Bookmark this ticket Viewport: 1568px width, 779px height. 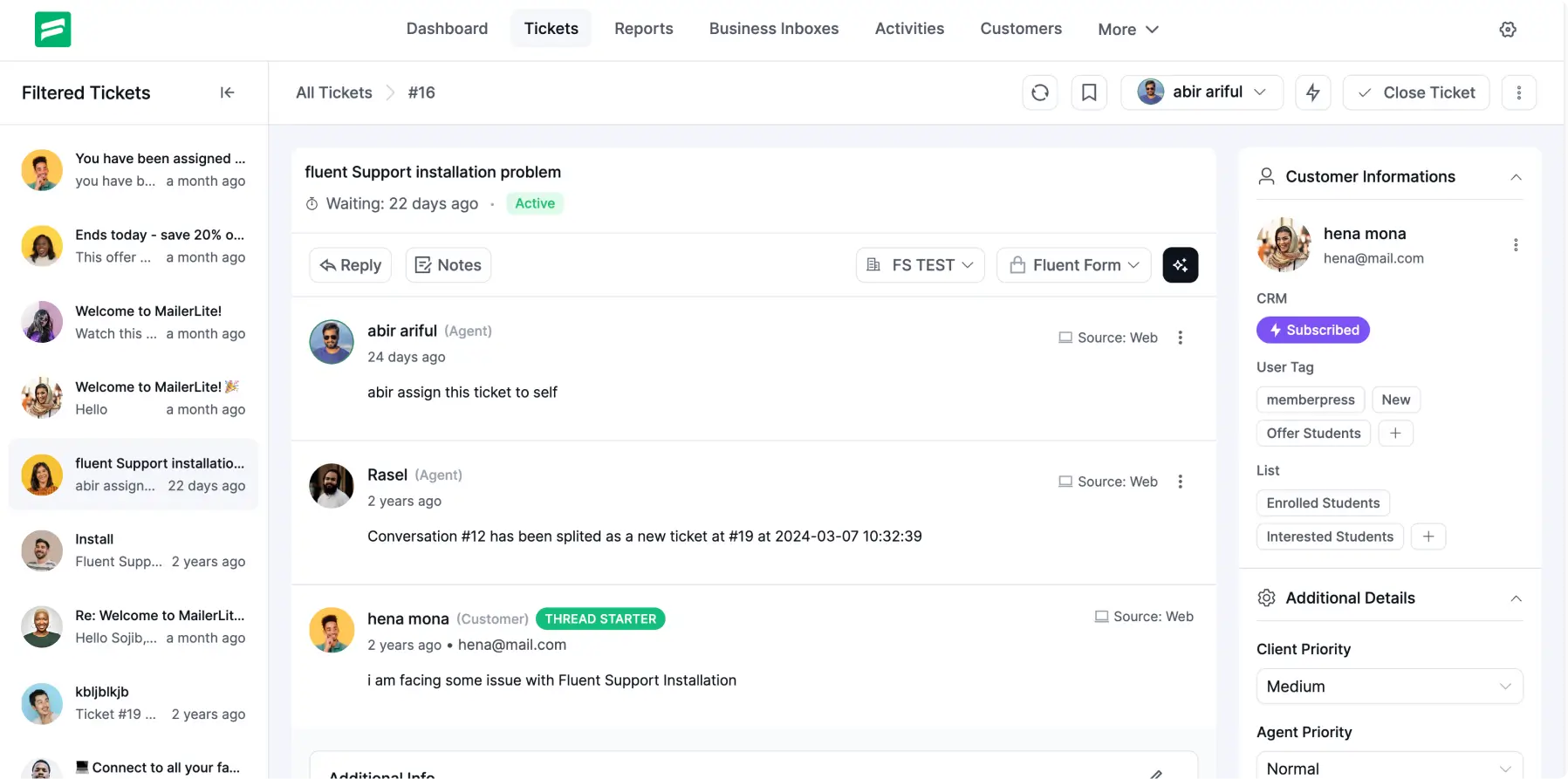point(1089,92)
